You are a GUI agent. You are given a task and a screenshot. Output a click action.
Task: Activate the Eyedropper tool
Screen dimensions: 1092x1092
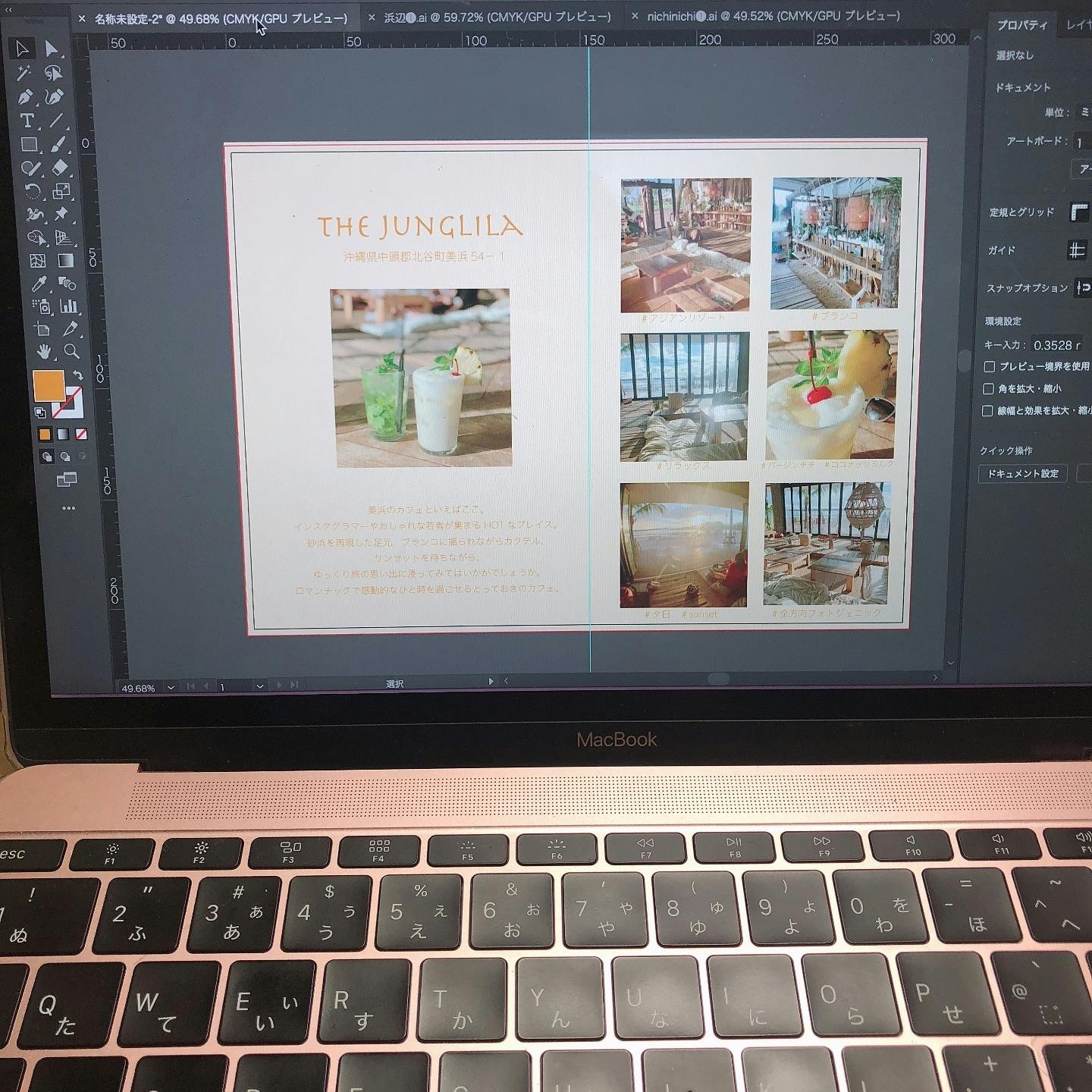coord(39,284)
